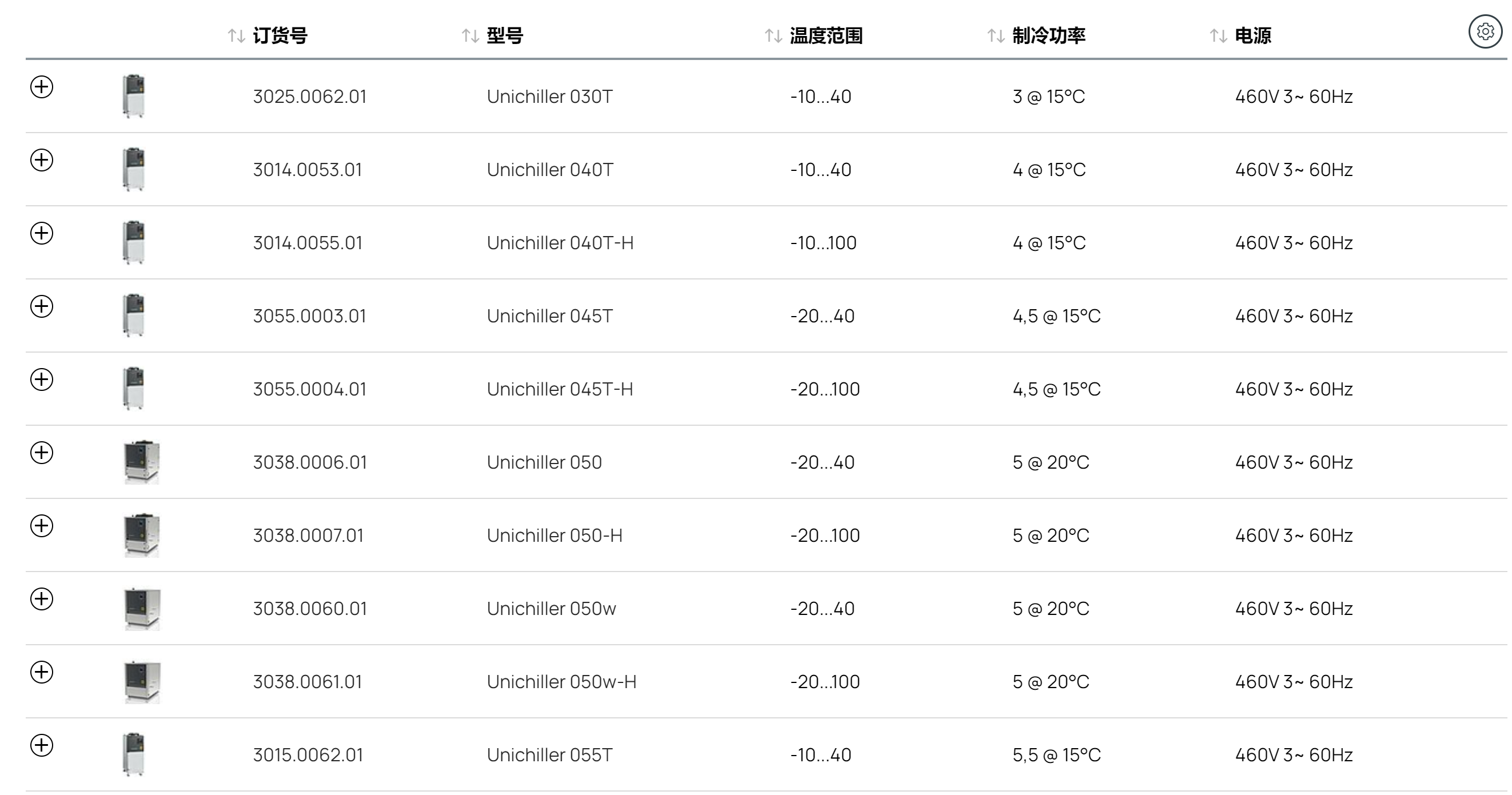Open Unichiller 040T product thumbnail
This screenshot has height=795, width=1512.
click(134, 170)
